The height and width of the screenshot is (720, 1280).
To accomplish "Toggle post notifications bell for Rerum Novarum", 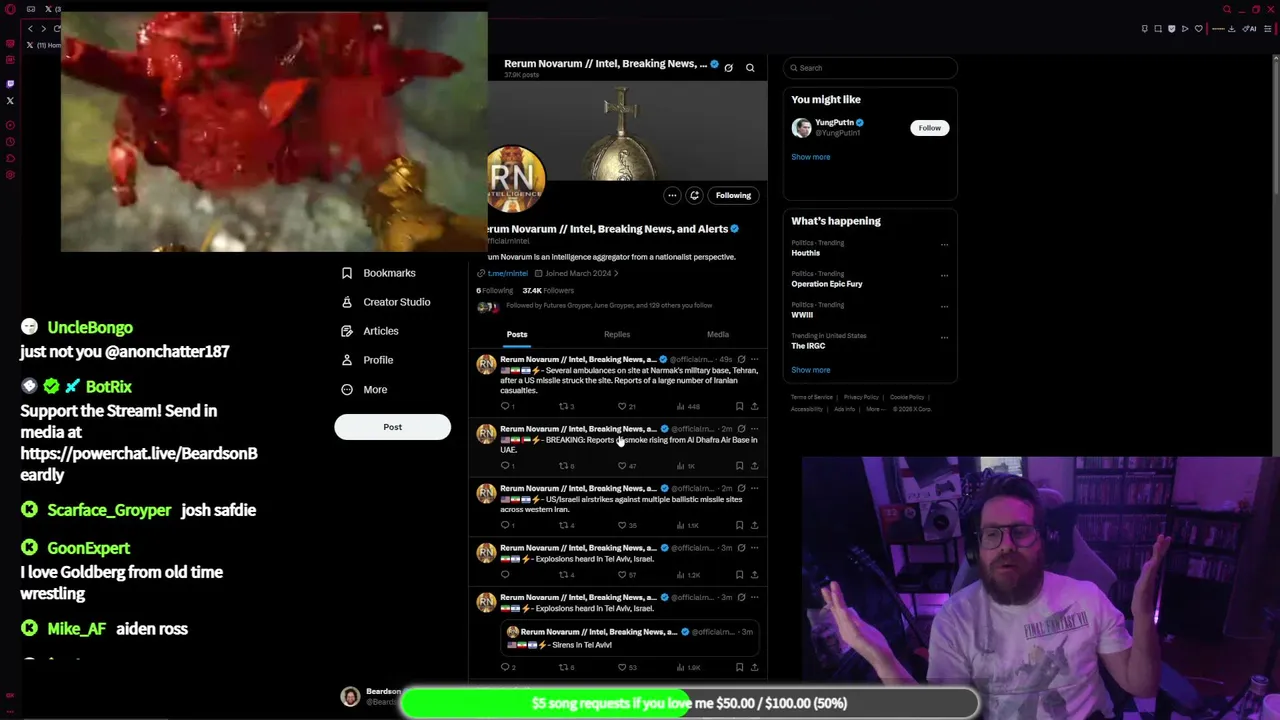I will click(694, 195).
